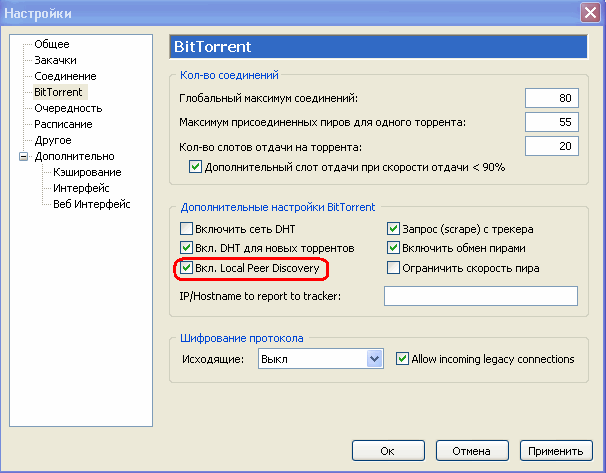Toggle the additional upload slot checkbox

[x=195, y=167]
